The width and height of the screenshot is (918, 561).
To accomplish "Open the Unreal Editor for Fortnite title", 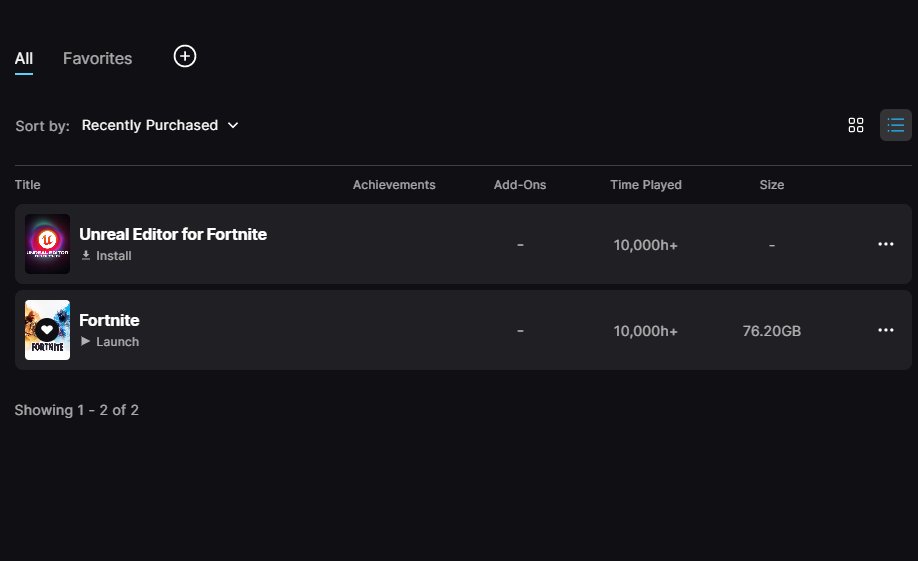I will [173, 234].
